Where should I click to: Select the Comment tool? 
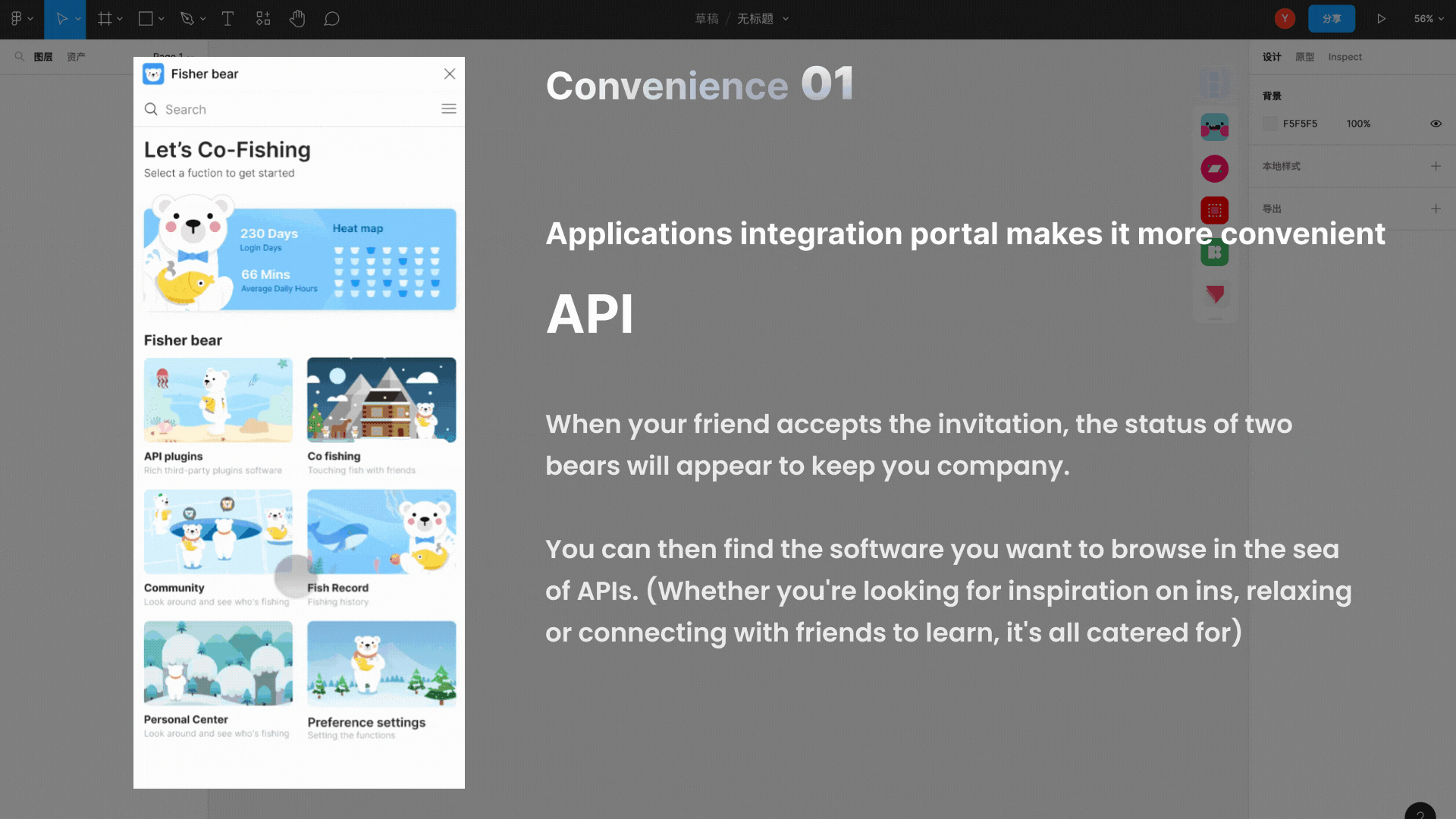[331, 19]
